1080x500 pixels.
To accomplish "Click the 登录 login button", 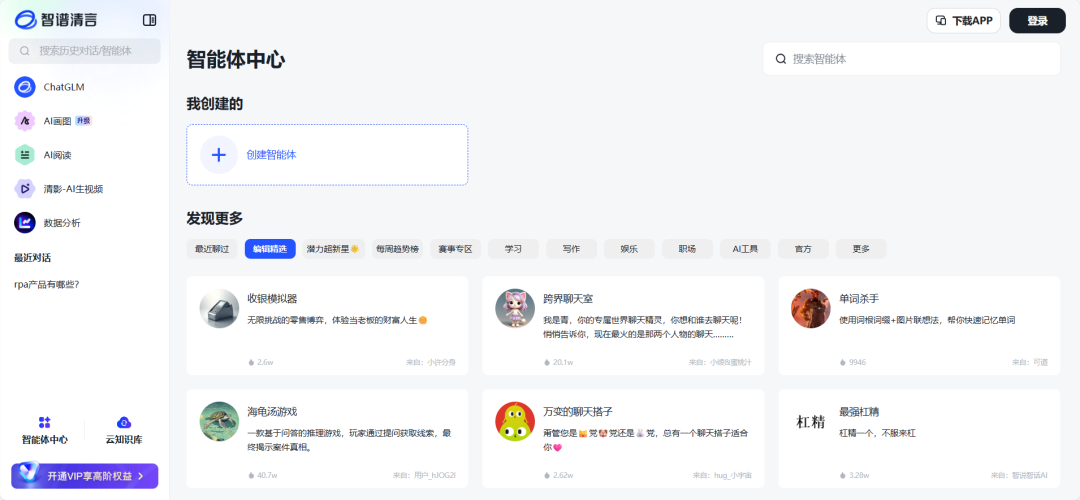I will click(x=1037, y=21).
